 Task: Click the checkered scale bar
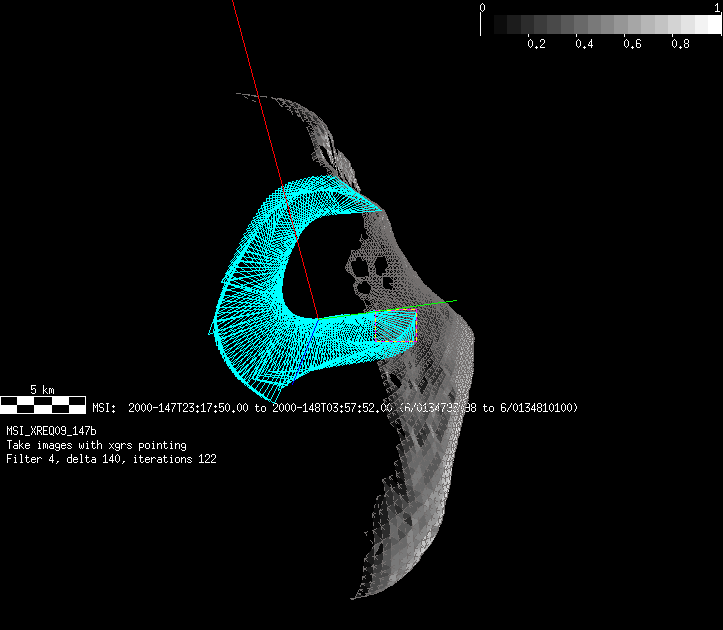click(x=43, y=405)
